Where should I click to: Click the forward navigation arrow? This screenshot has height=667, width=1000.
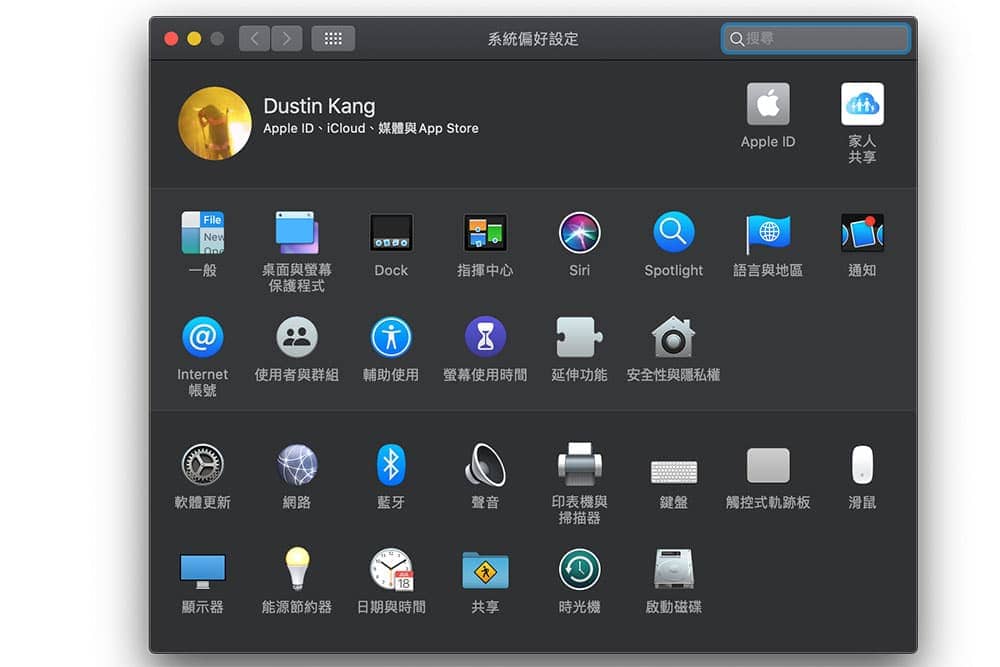pos(287,39)
